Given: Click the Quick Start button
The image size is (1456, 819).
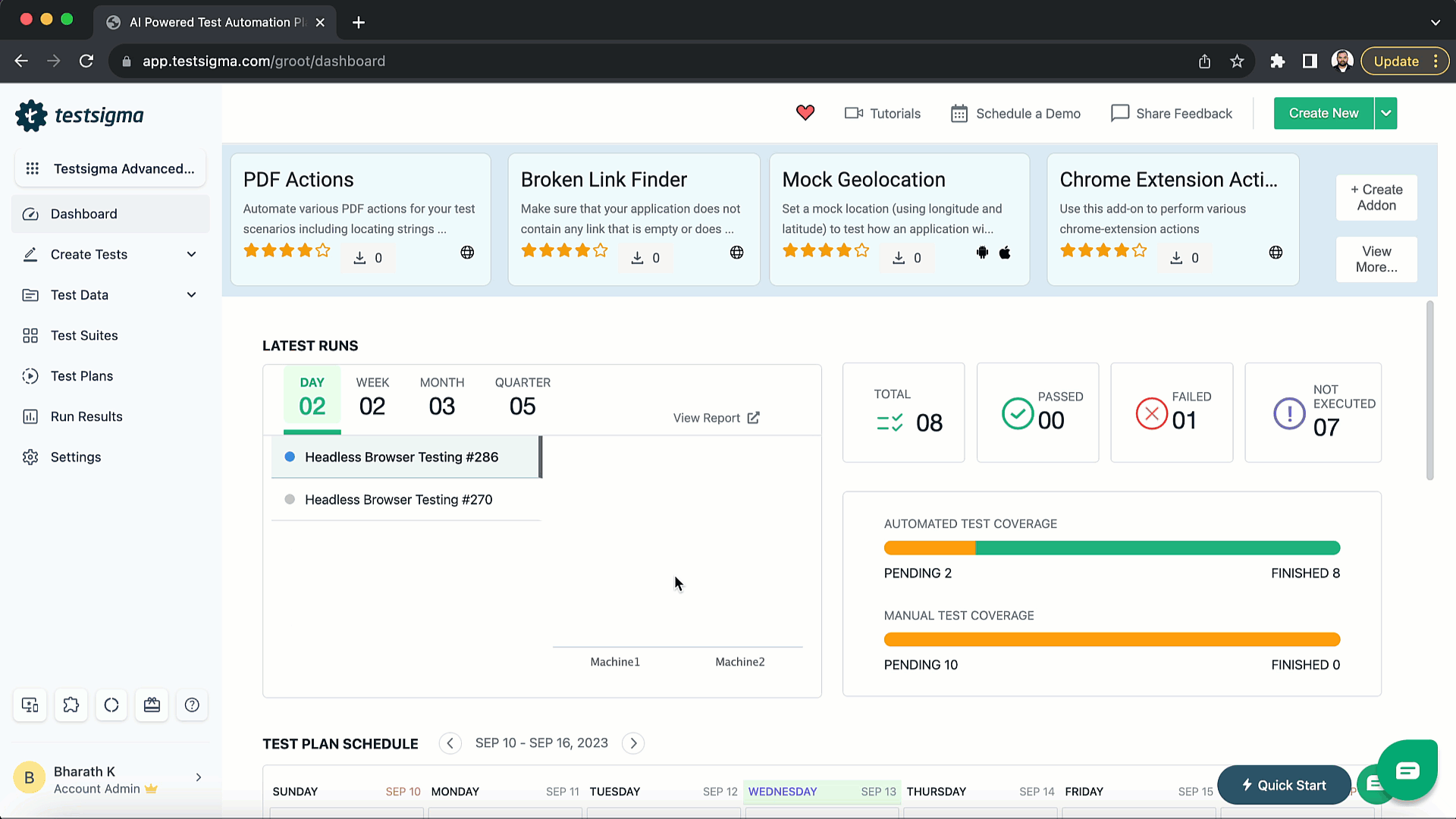Looking at the screenshot, I should (1283, 785).
